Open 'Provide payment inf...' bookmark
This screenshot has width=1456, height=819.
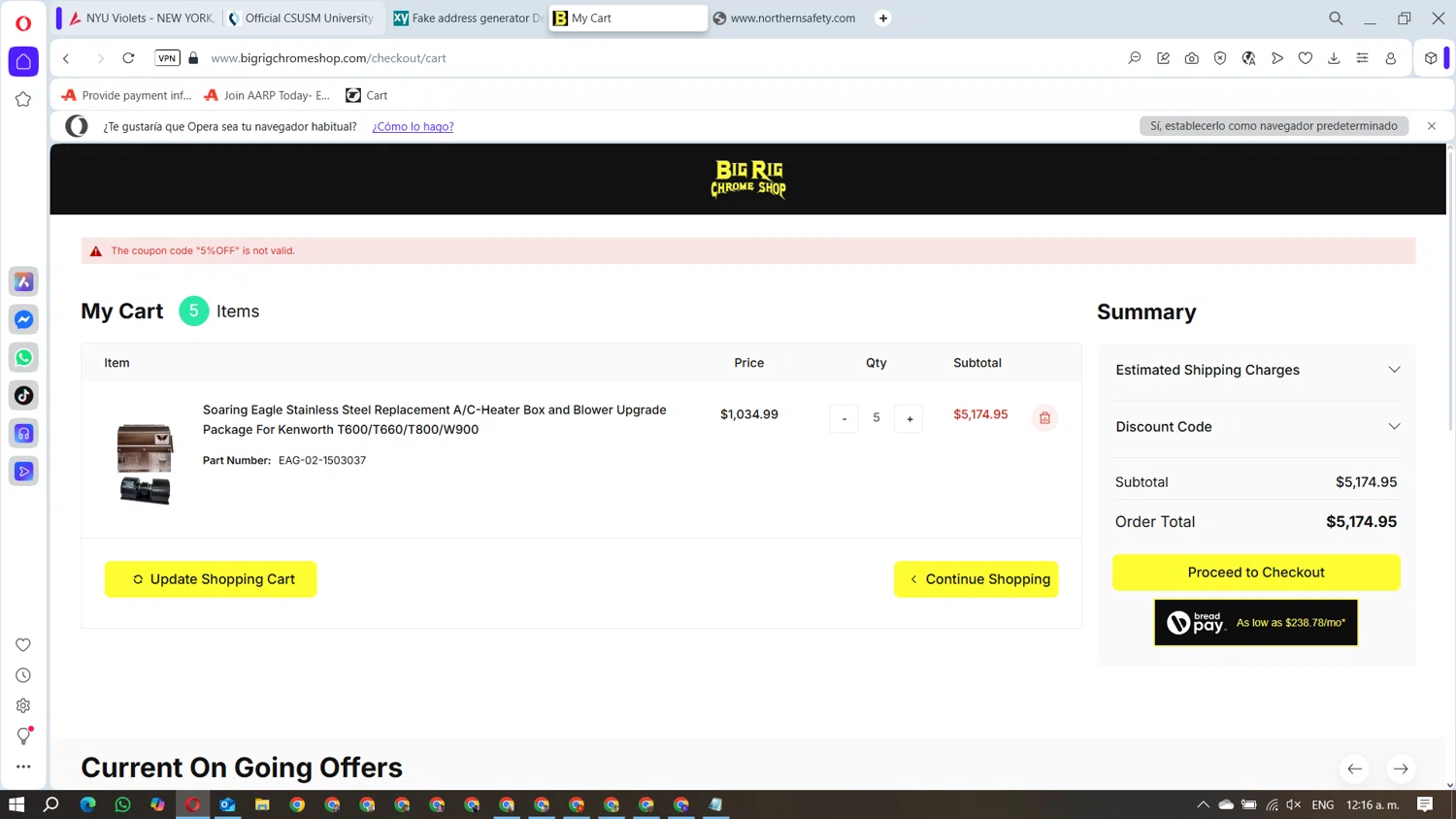tap(126, 95)
